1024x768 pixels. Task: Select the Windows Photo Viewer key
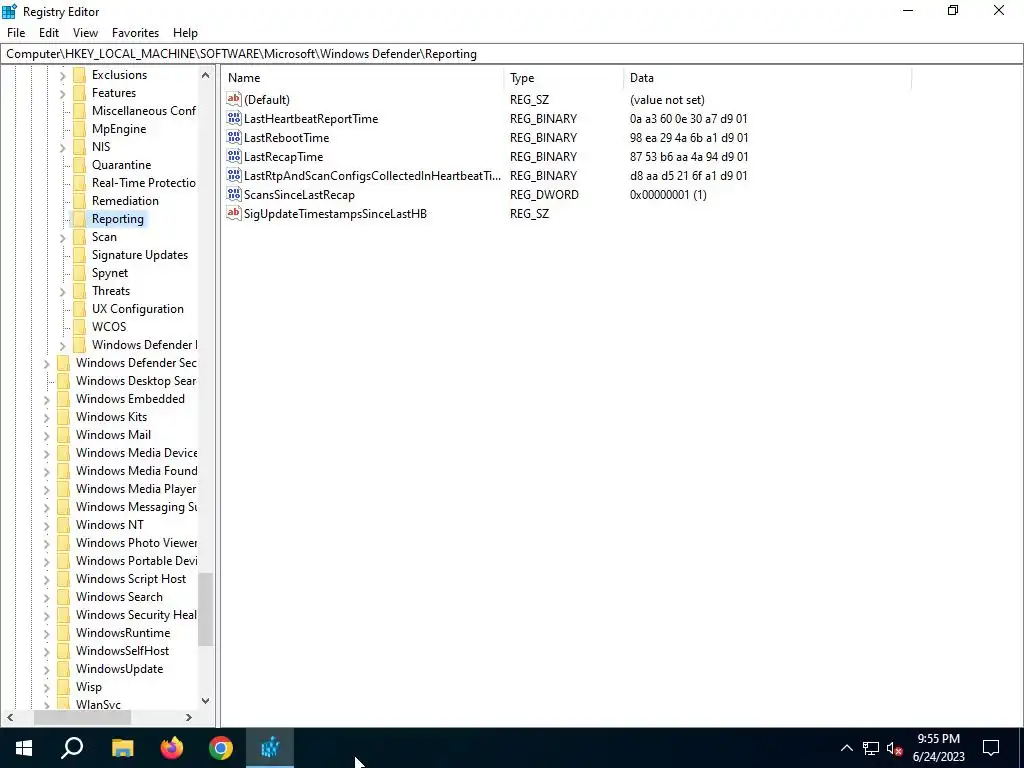[136, 543]
